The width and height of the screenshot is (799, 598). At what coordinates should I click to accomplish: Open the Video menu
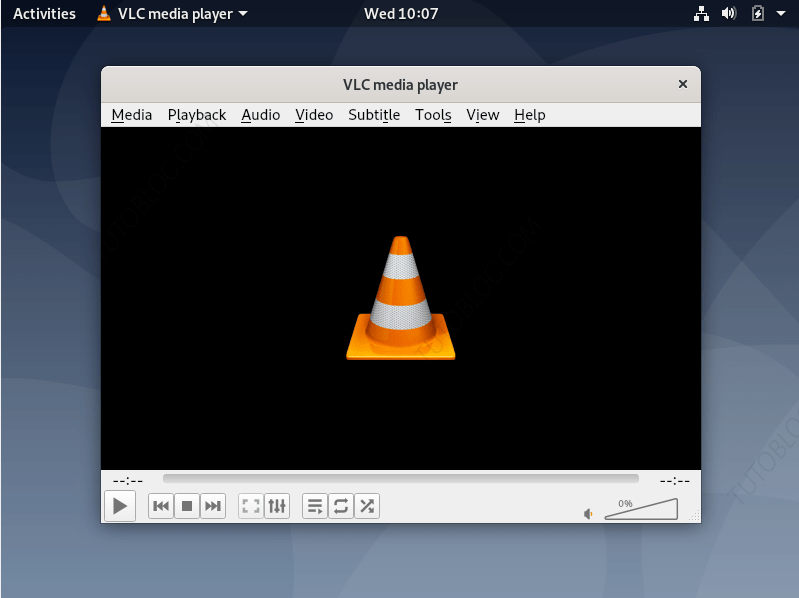(x=314, y=115)
